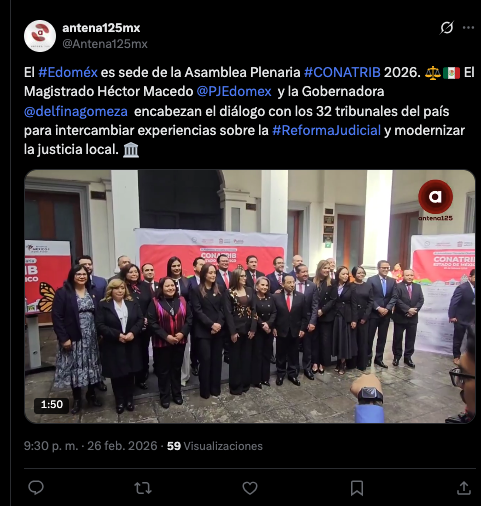Open the three-dot more options menu

click(x=468, y=28)
